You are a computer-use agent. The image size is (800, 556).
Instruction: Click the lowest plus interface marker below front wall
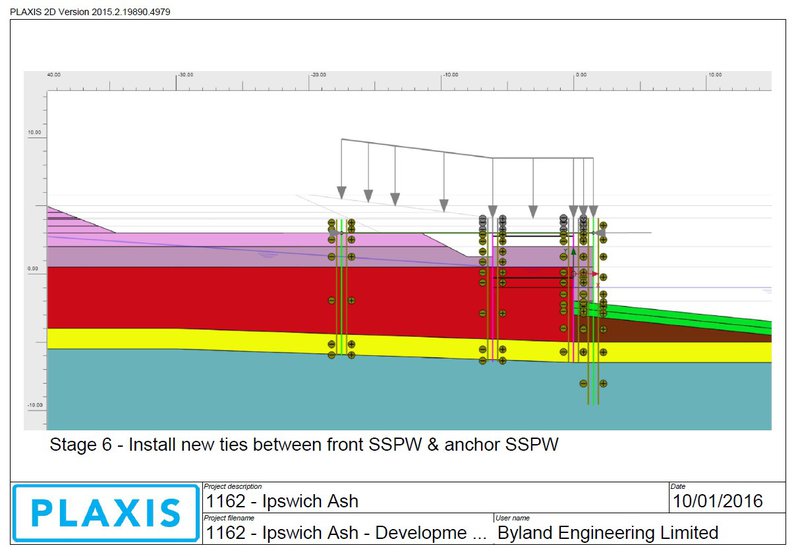604,383
